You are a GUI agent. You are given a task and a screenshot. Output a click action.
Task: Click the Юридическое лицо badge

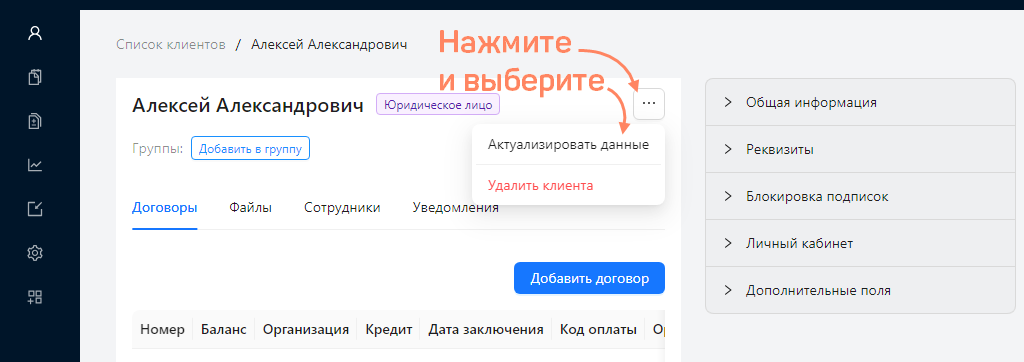point(438,105)
